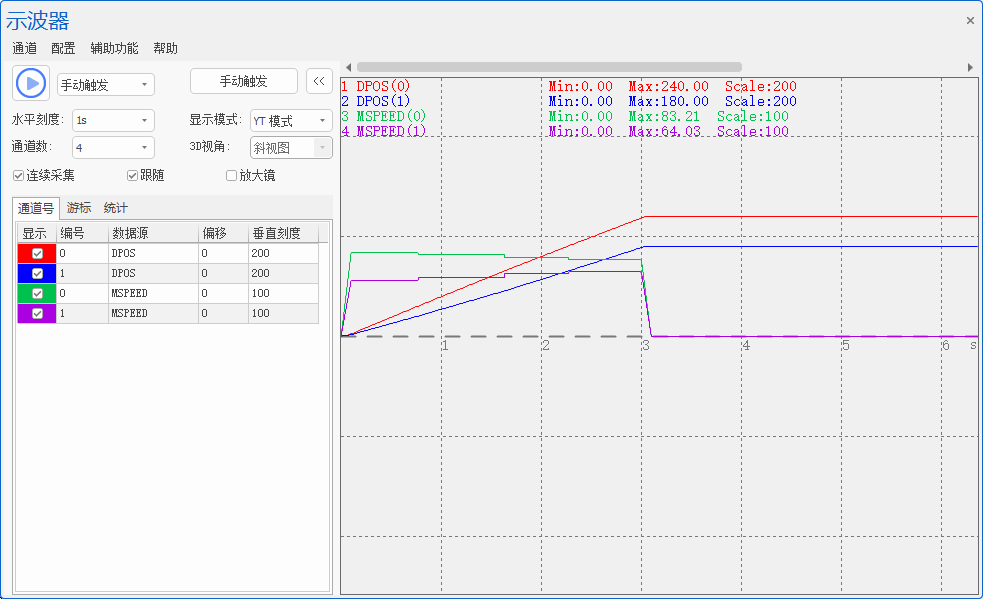Toggle the 跟随 checkbox

[x=132, y=176]
